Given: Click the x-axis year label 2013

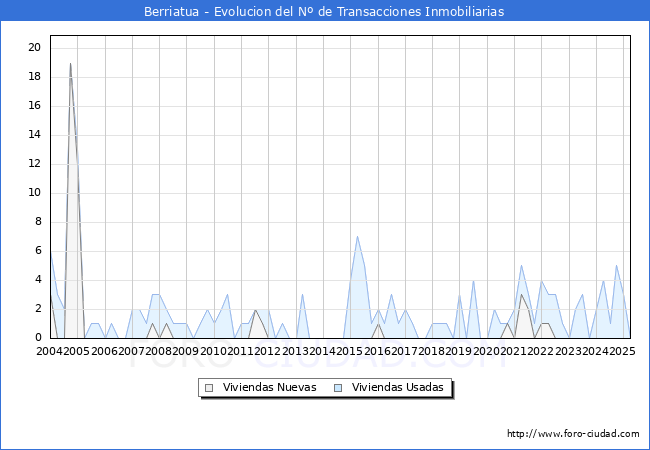Looking at the screenshot, I should [x=296, y=351].
